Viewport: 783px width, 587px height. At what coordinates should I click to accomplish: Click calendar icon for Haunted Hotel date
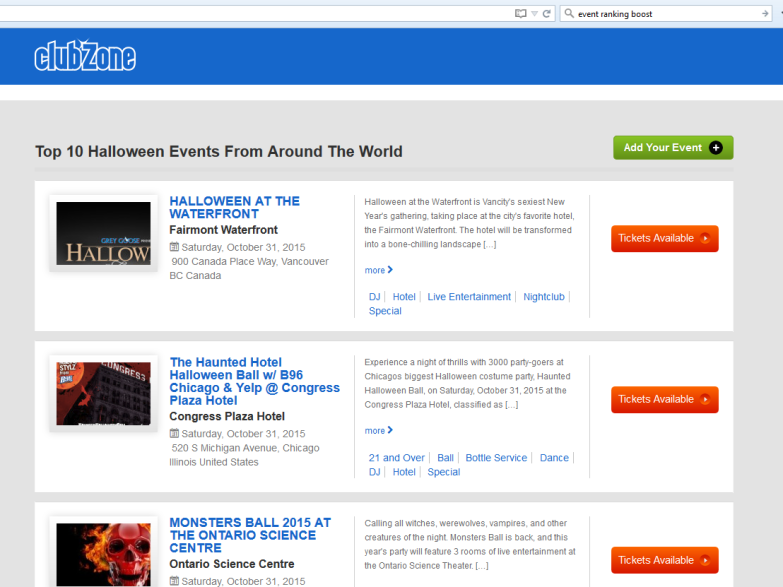174,433
